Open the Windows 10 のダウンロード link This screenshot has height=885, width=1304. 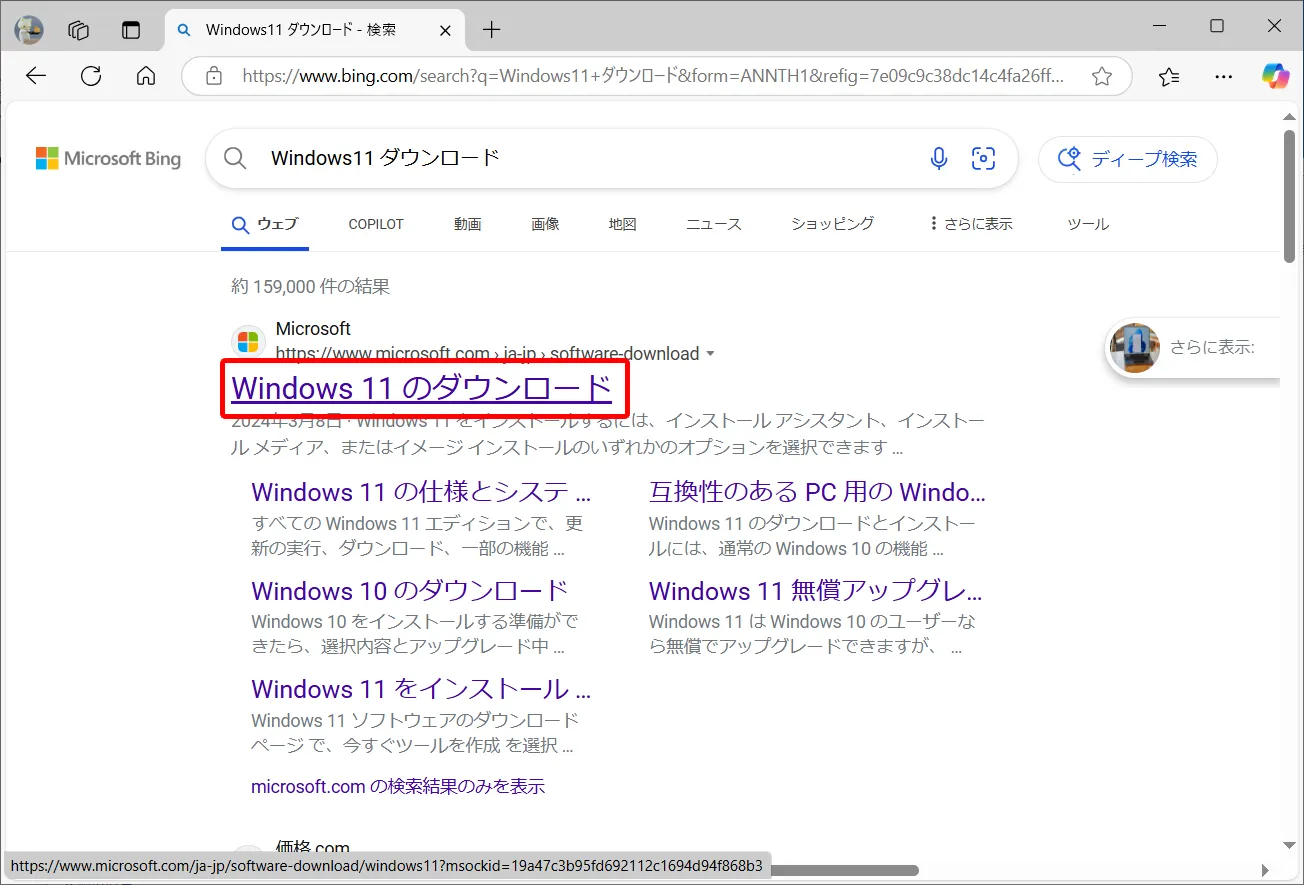[410, 590]
